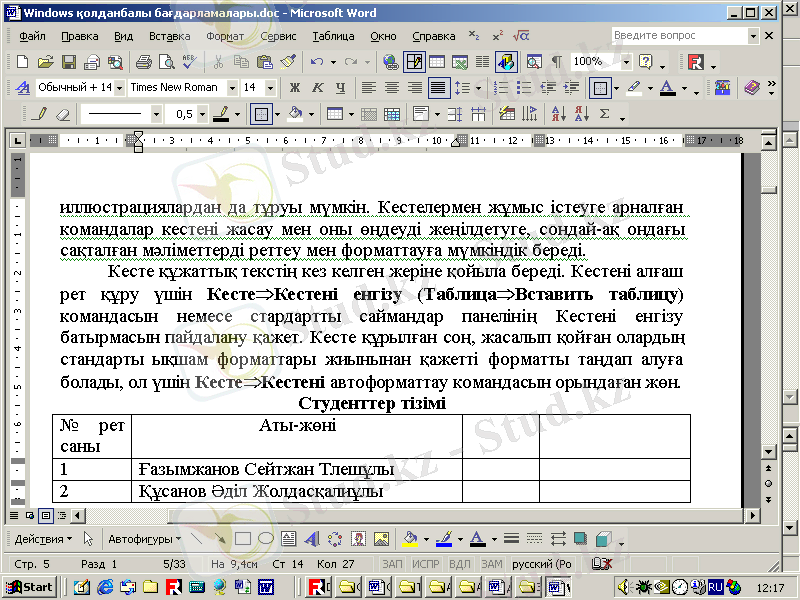Toggle justified text alignment

coord(437,88)
